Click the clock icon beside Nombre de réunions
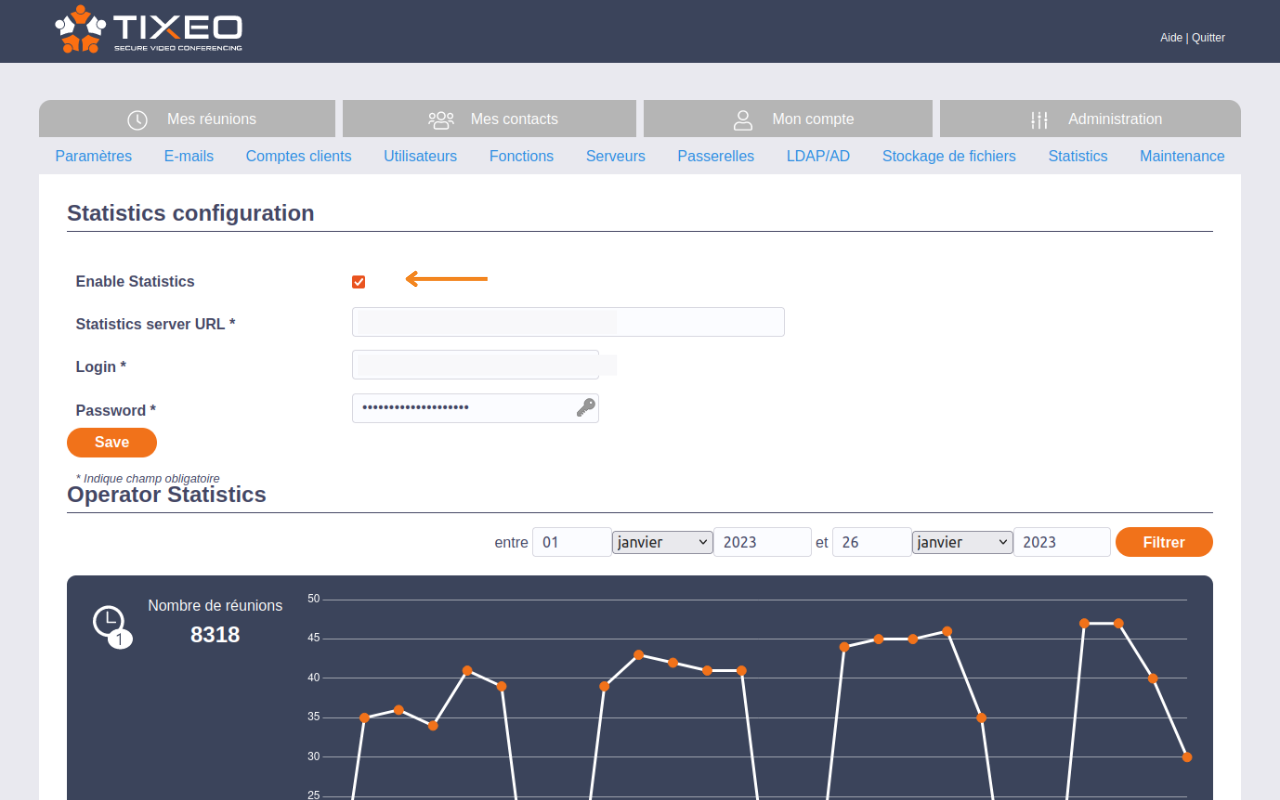The width and height of the screenshot is (1280, 800). 111,626
